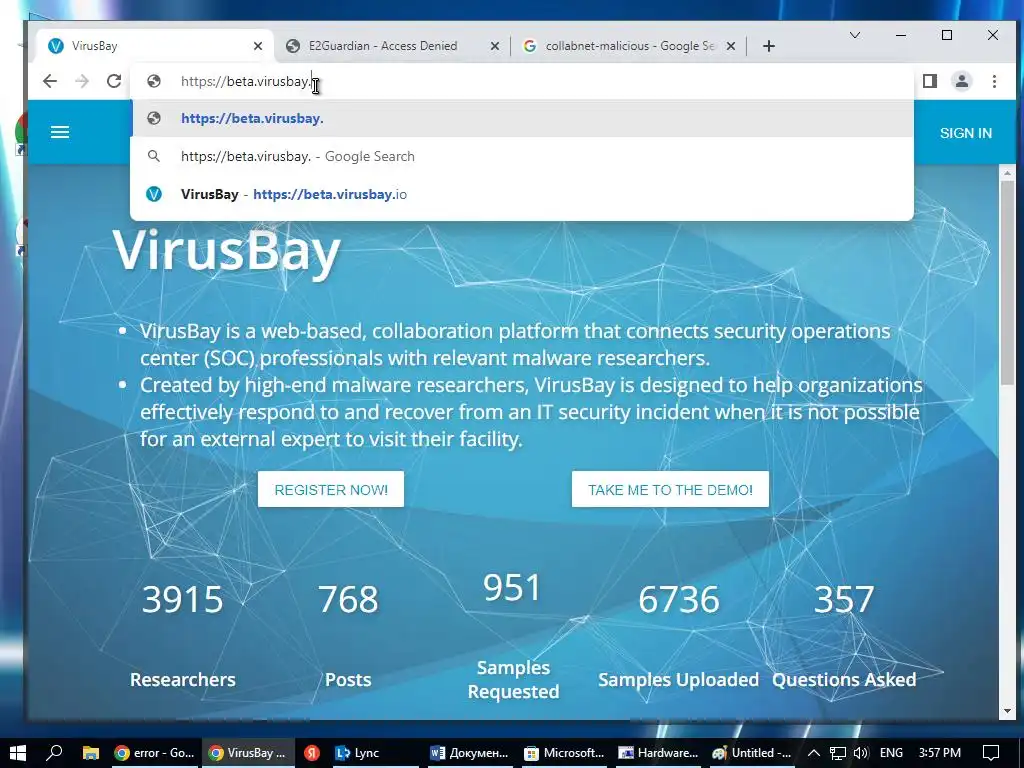Click the 357 Questions Asked count
The image size is (1024, 768).
coord(844,600)
